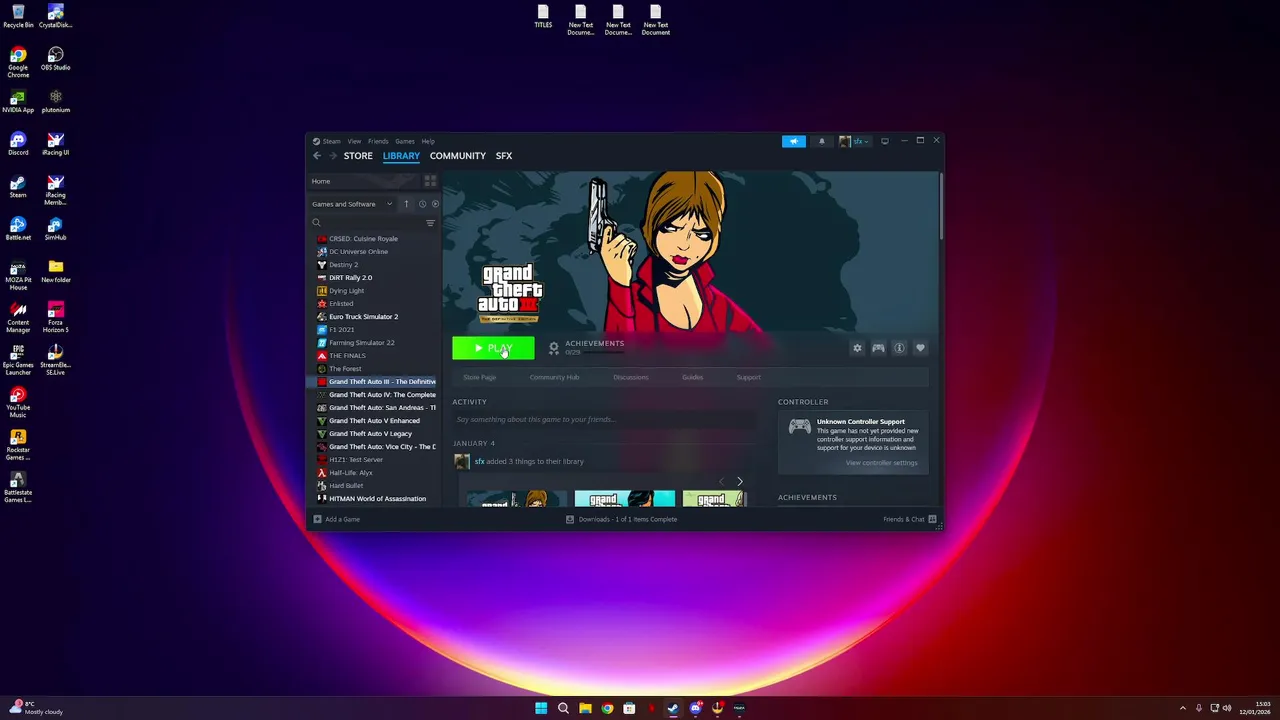Open the notifications bell icon
Image resolution: width=1280 pixels, height=720 pixels.
822,141
